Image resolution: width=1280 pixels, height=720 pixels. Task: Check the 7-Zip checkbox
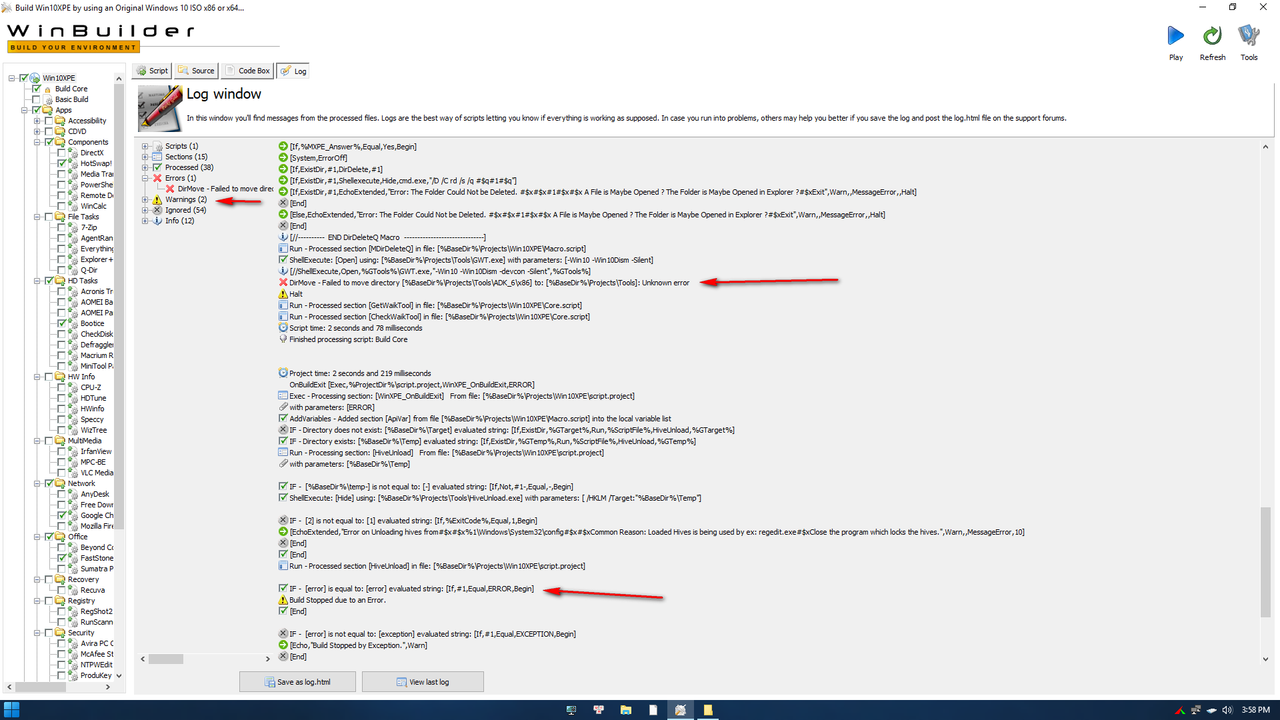tap(62, 227)
